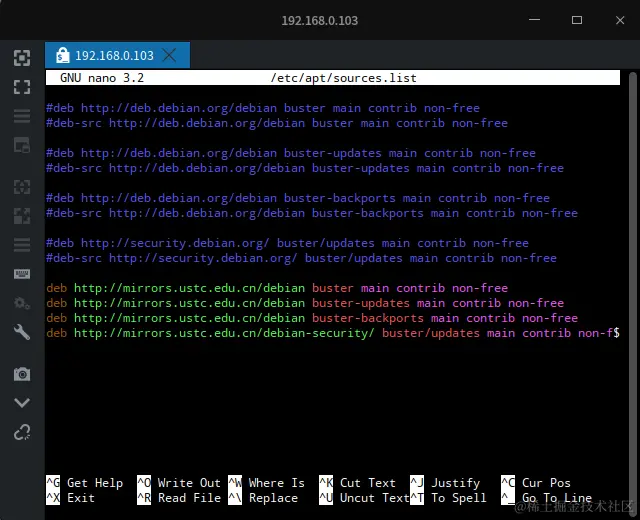This screenshot has height=520, width=640.
Task: Click the ustc 'debian-security/ buster/updates' line
Action: 333,333
